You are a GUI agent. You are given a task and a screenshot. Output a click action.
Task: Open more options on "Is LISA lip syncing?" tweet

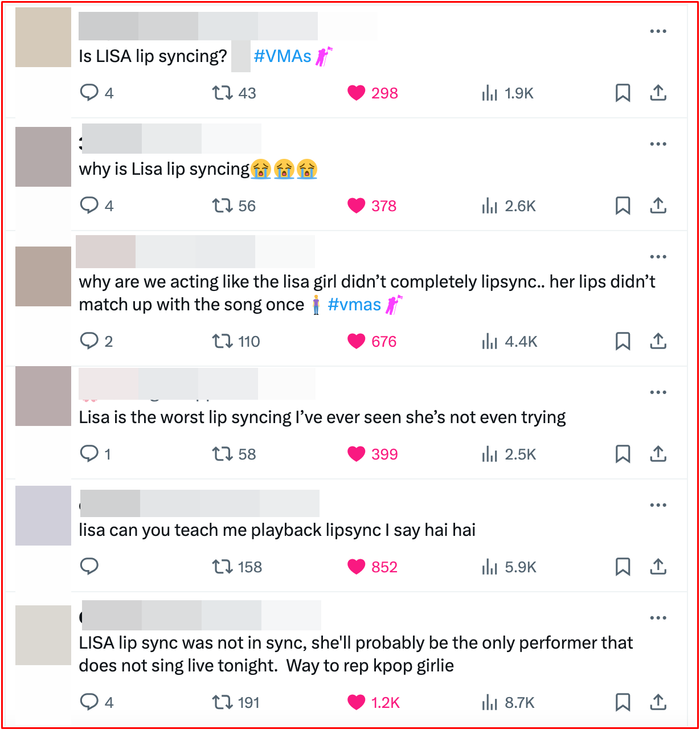pyautogui.click(x=657, y=31)
